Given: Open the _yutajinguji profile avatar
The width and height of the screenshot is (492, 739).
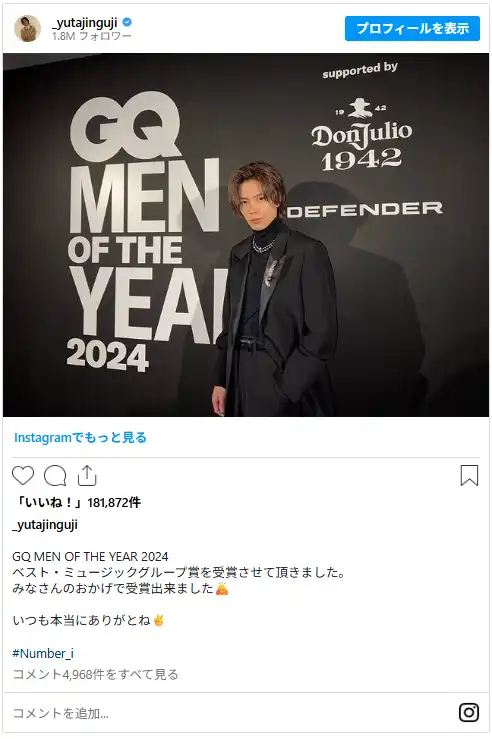Looking at the screenshot, I should click(27, 28).
